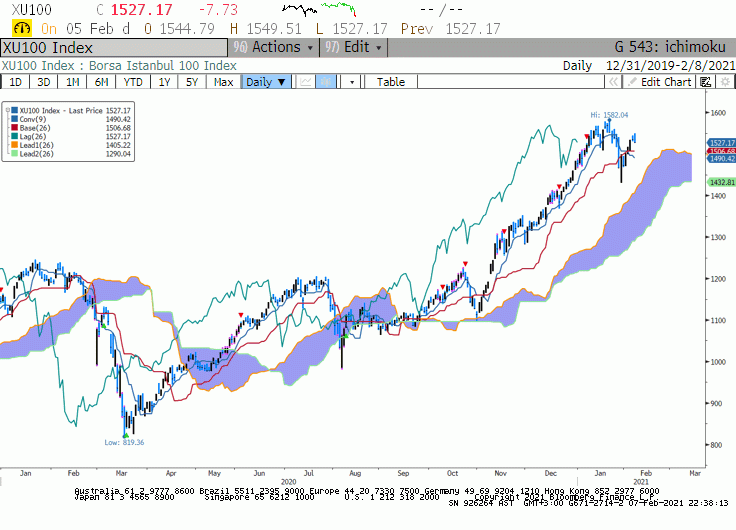The image size is (736, 530).
Task: Click the 1600 y-axis label
Action: 718,113
